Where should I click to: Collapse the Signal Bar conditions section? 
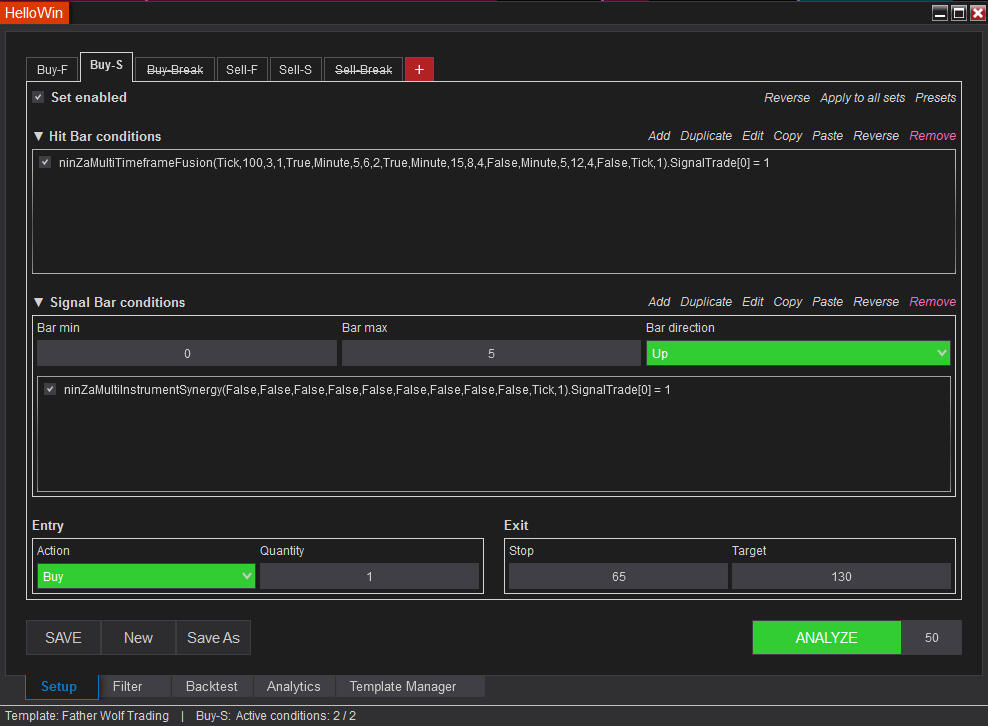(39, 302)
